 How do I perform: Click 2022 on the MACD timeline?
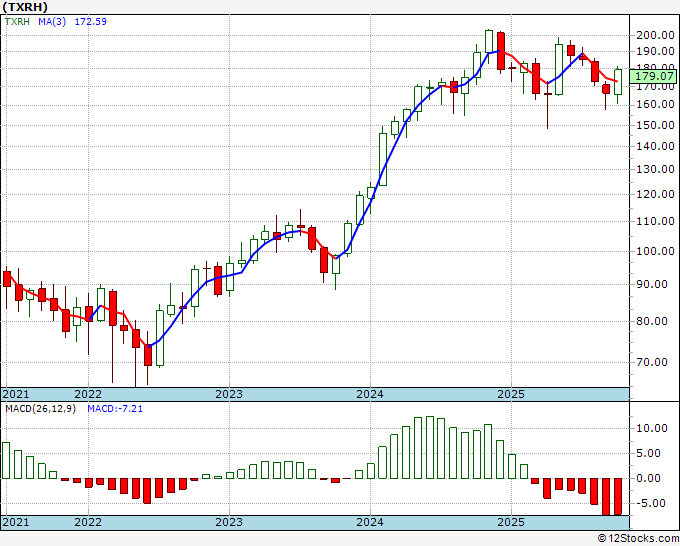coord(88,522)
